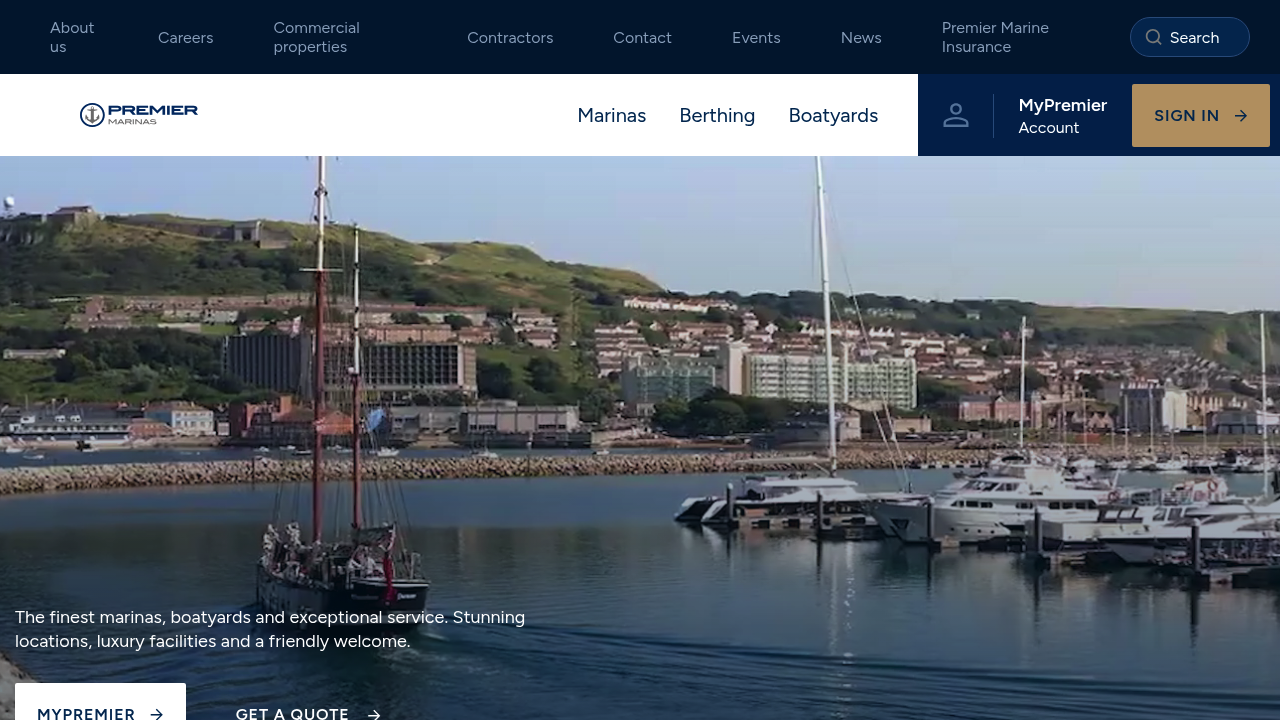Open the Careers link
Image resolution: width=1280 pixels, height=720 pixels.
pyautogui.click(x=186, y=37)
